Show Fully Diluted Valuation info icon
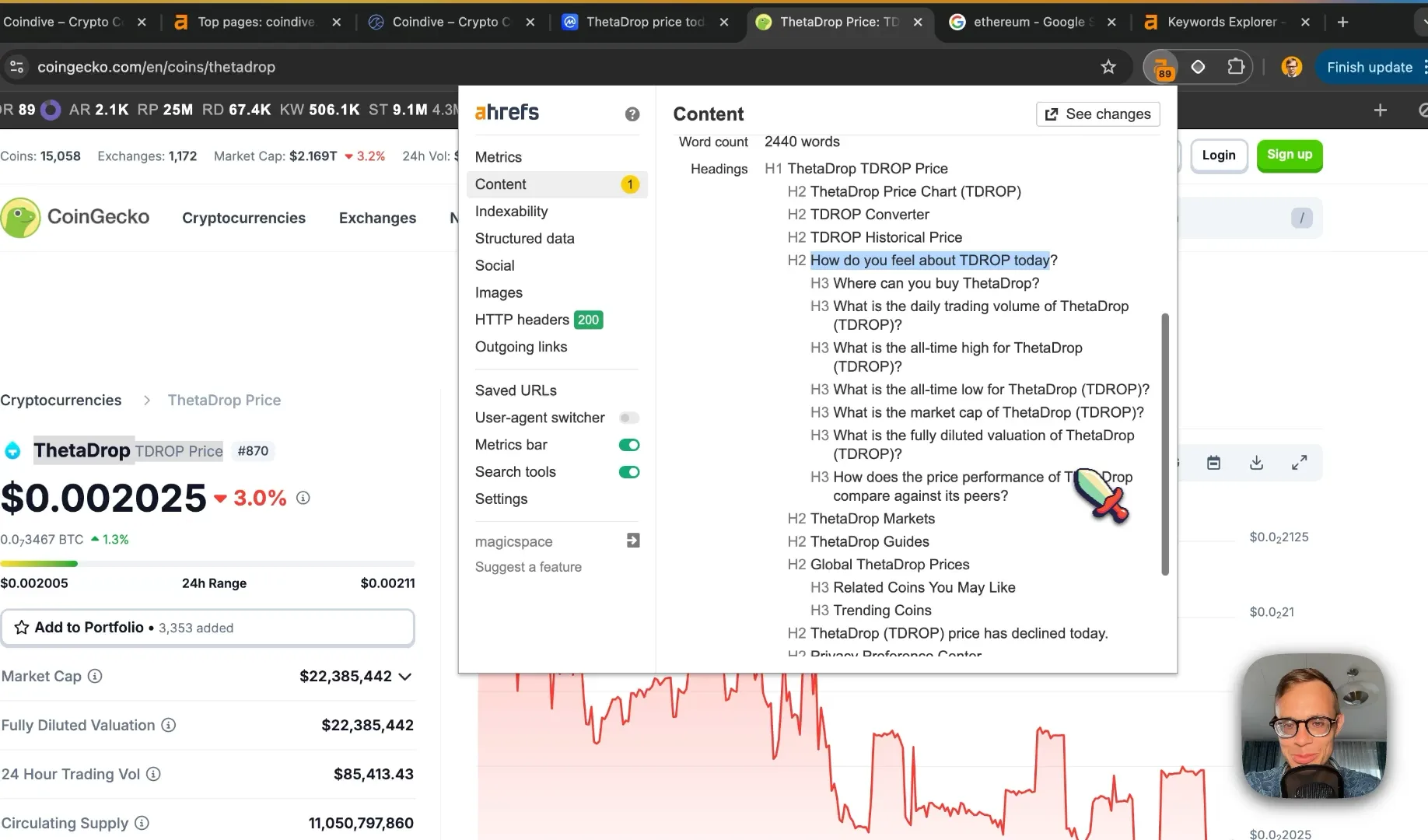This screenshot has width=1428, height=840. click(168, 725)
